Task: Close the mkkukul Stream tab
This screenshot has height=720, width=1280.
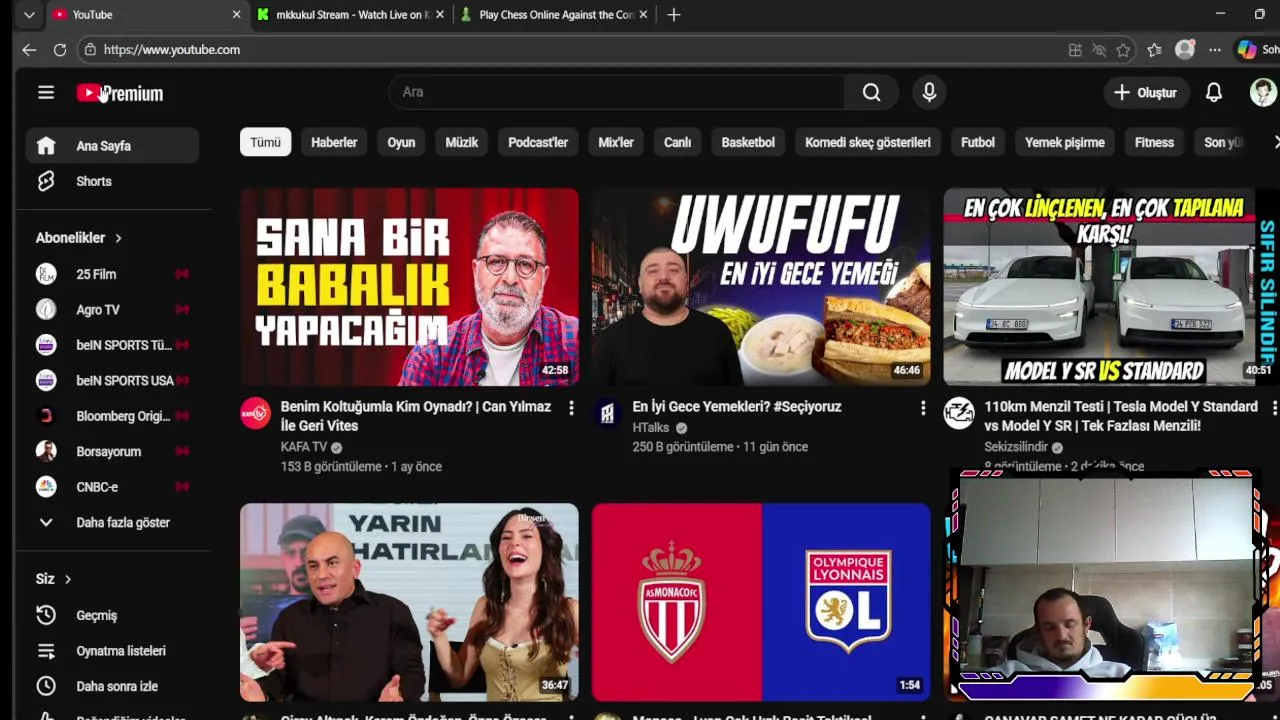Action: (439, 15)
